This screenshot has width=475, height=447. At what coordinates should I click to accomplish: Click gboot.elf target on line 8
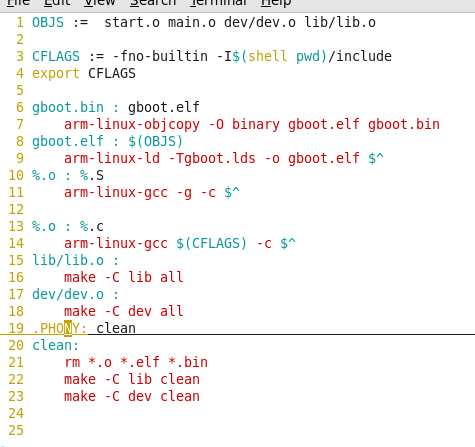[68, 141]
